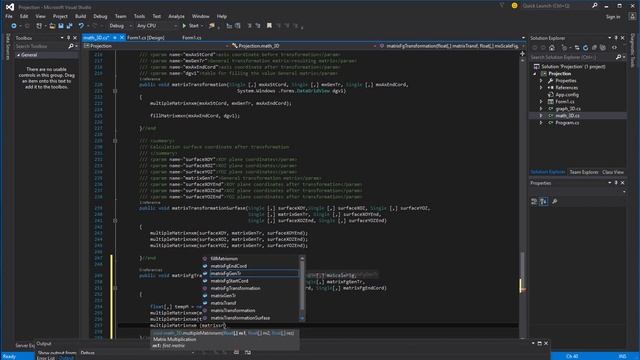Click the Comment Selection toolbar icon
This screenshot has width=640, height=360.
click(249, 26)
